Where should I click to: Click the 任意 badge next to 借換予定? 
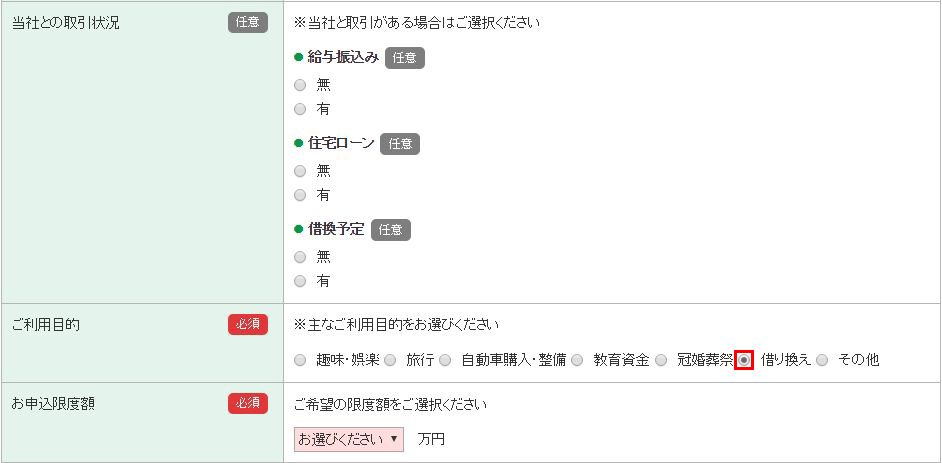coord(391,230)
